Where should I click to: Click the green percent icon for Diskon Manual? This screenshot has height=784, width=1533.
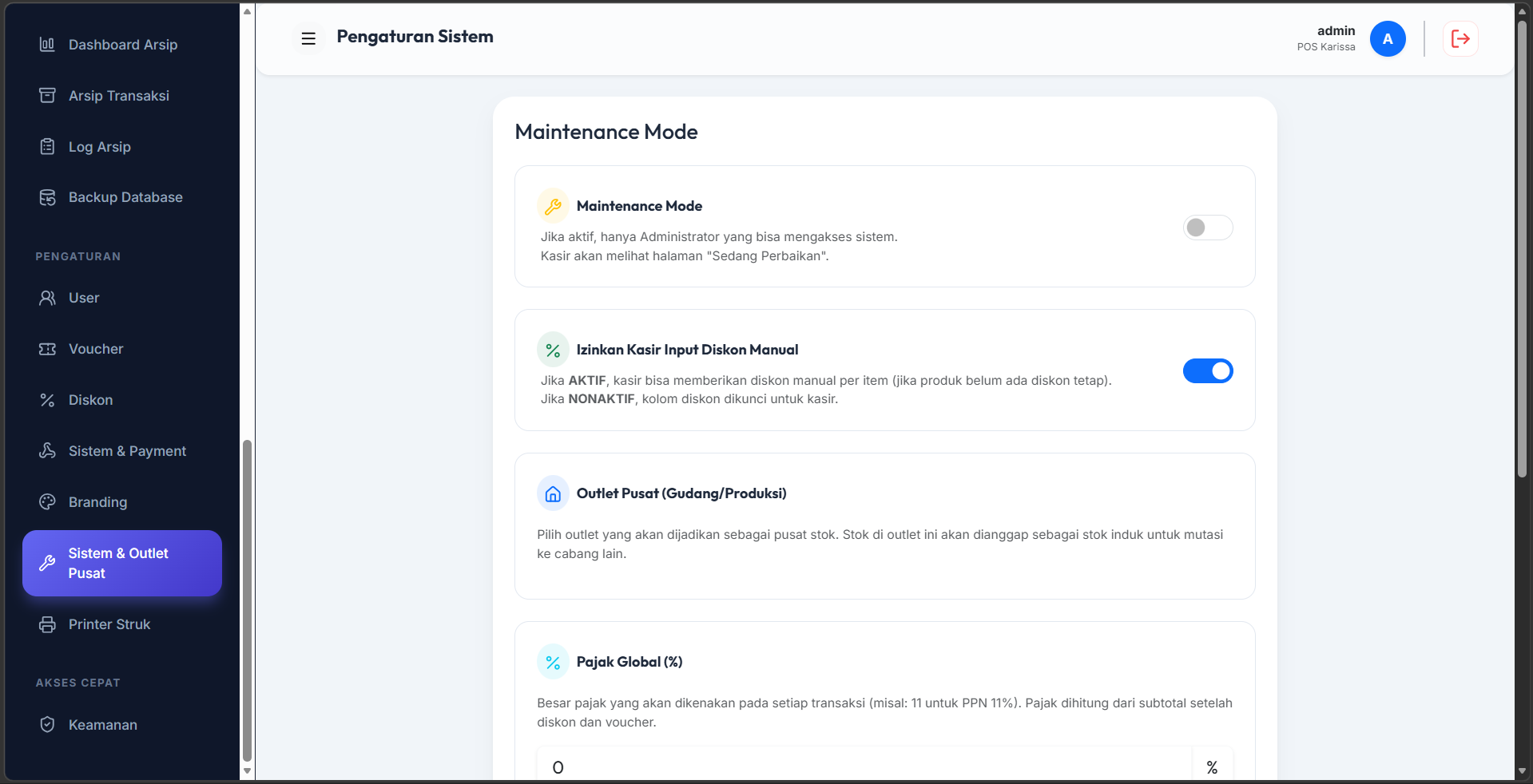pyautogui.click(x=553, y=350)
